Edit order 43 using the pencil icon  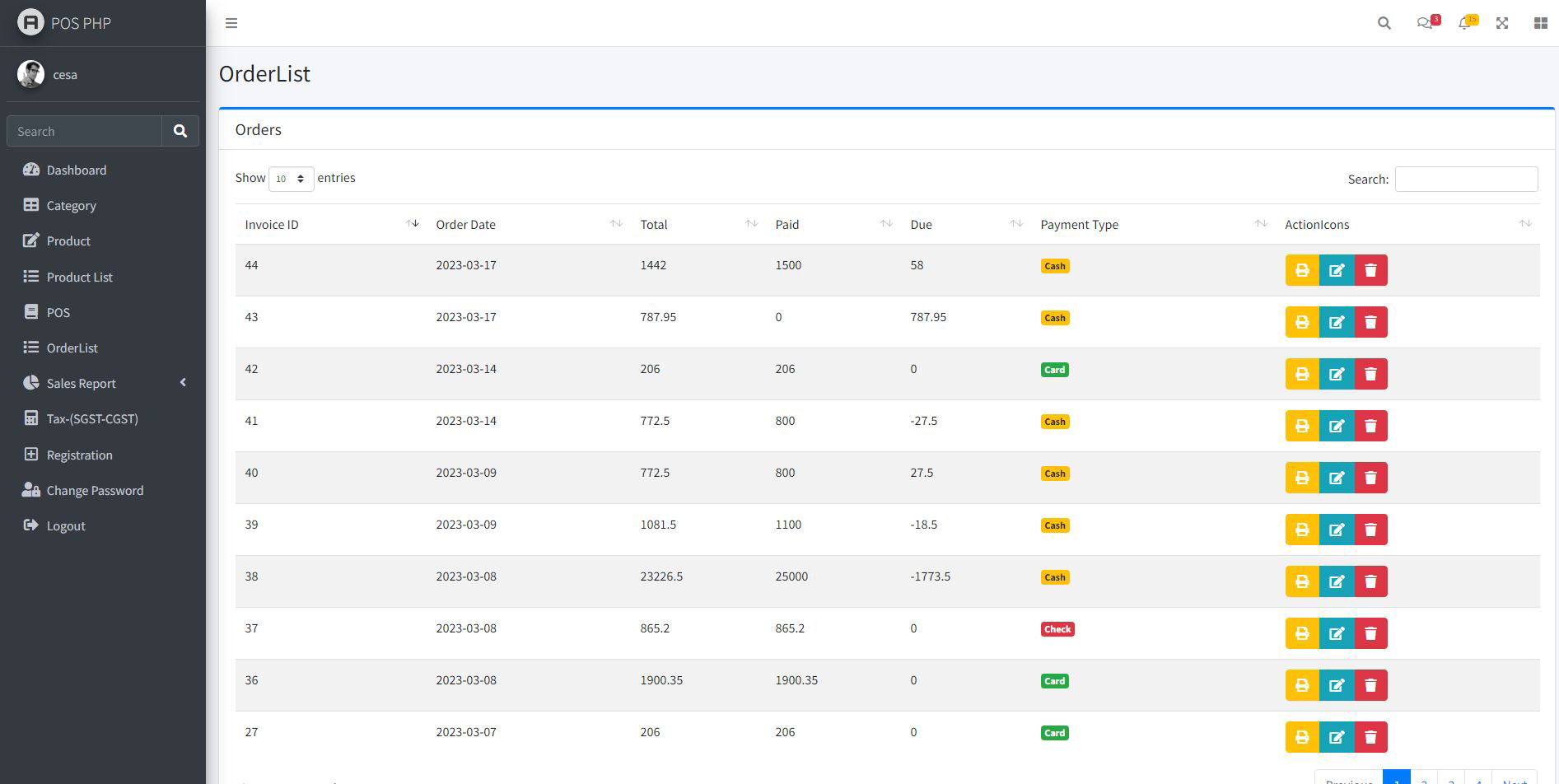1336,322
